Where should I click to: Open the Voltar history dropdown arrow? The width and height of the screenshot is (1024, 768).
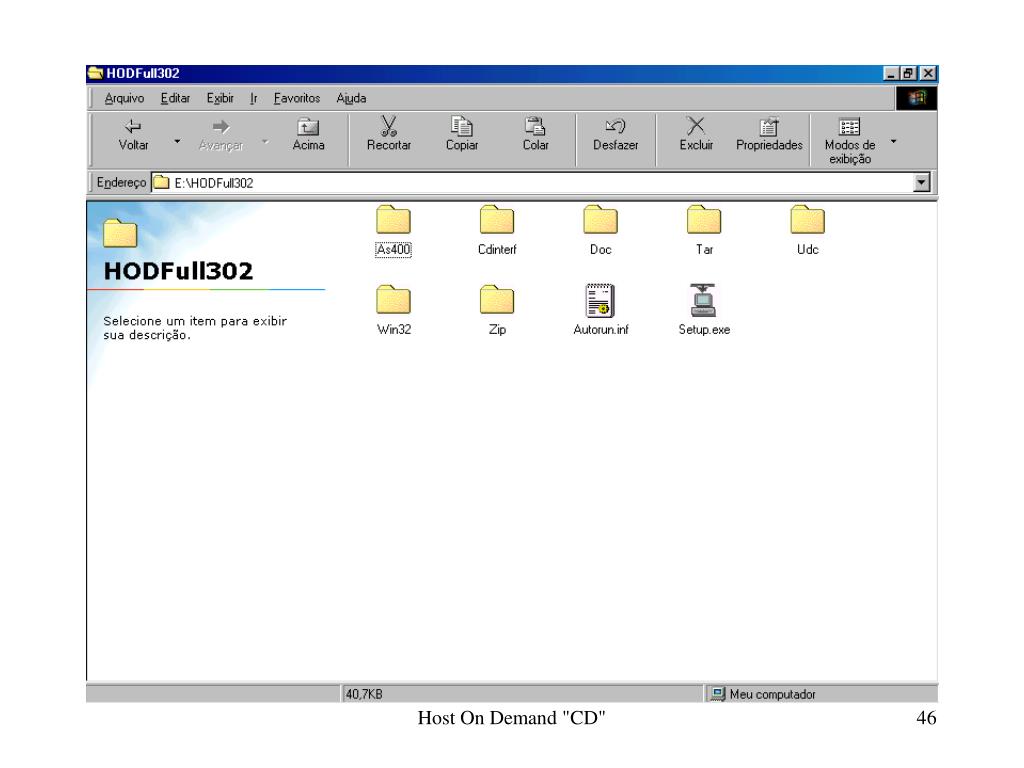click(177, 141)
